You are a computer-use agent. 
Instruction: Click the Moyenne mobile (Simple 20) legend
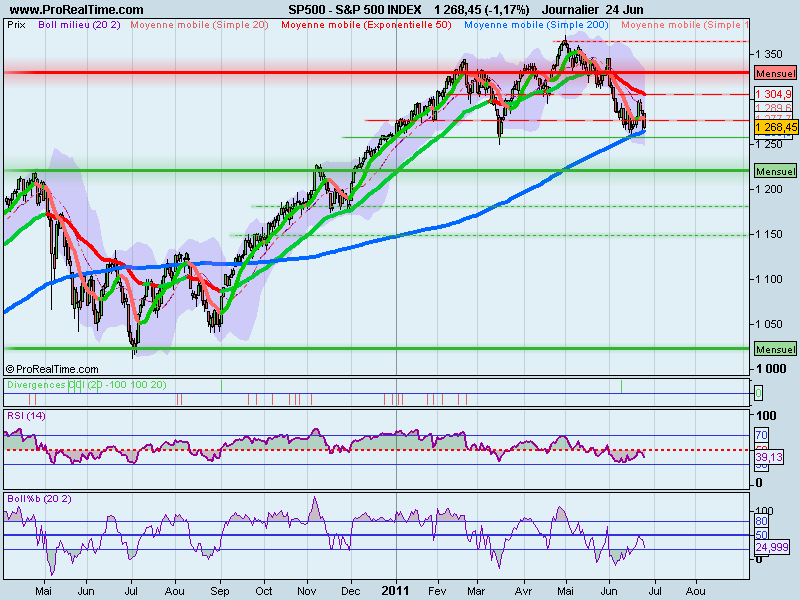199,24
